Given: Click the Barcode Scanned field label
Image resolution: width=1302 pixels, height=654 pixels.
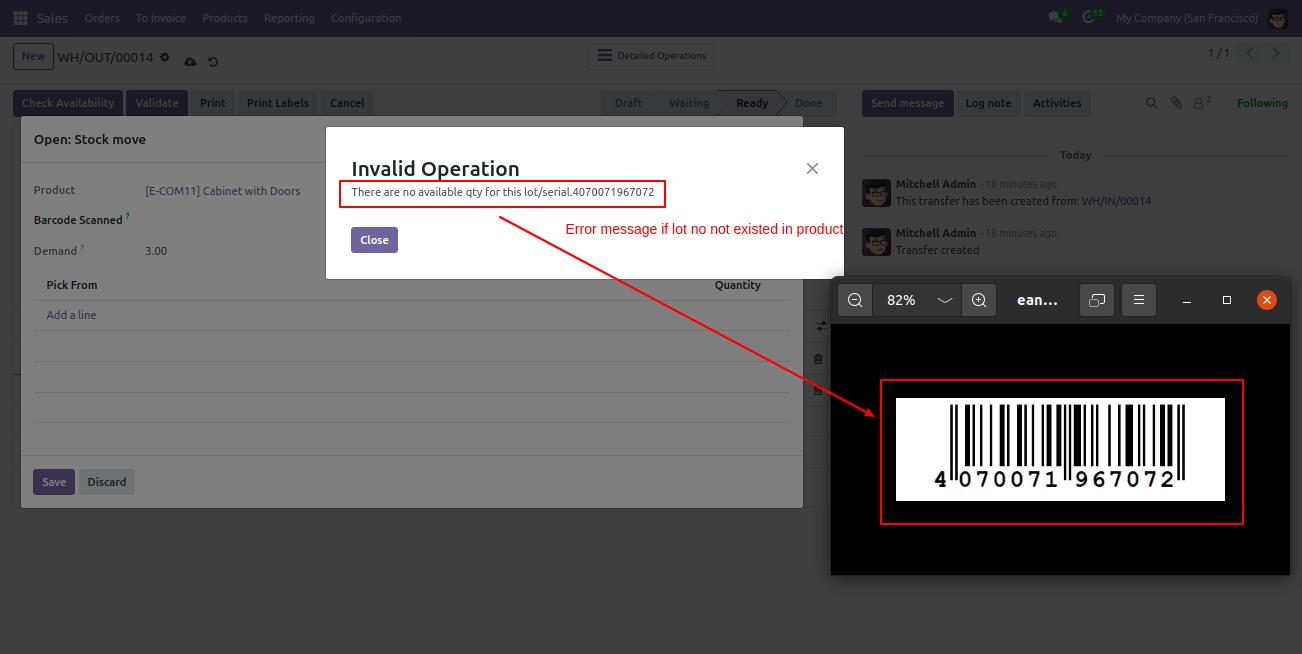Looking at the screenshot, I should point(78,220).
